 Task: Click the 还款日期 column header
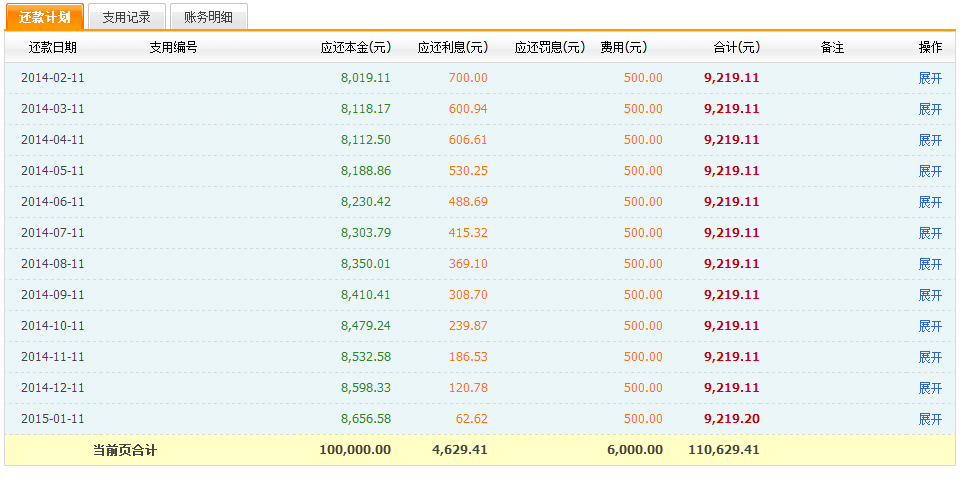pos(53,47)
